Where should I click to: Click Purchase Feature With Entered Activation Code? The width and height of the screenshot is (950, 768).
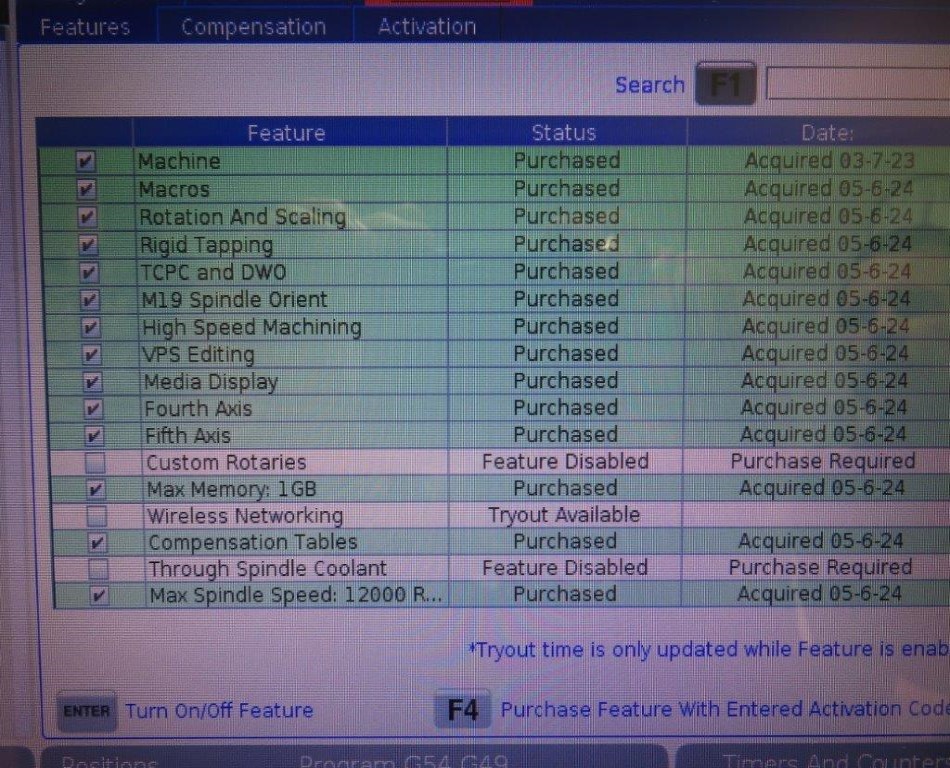(723, 710)
